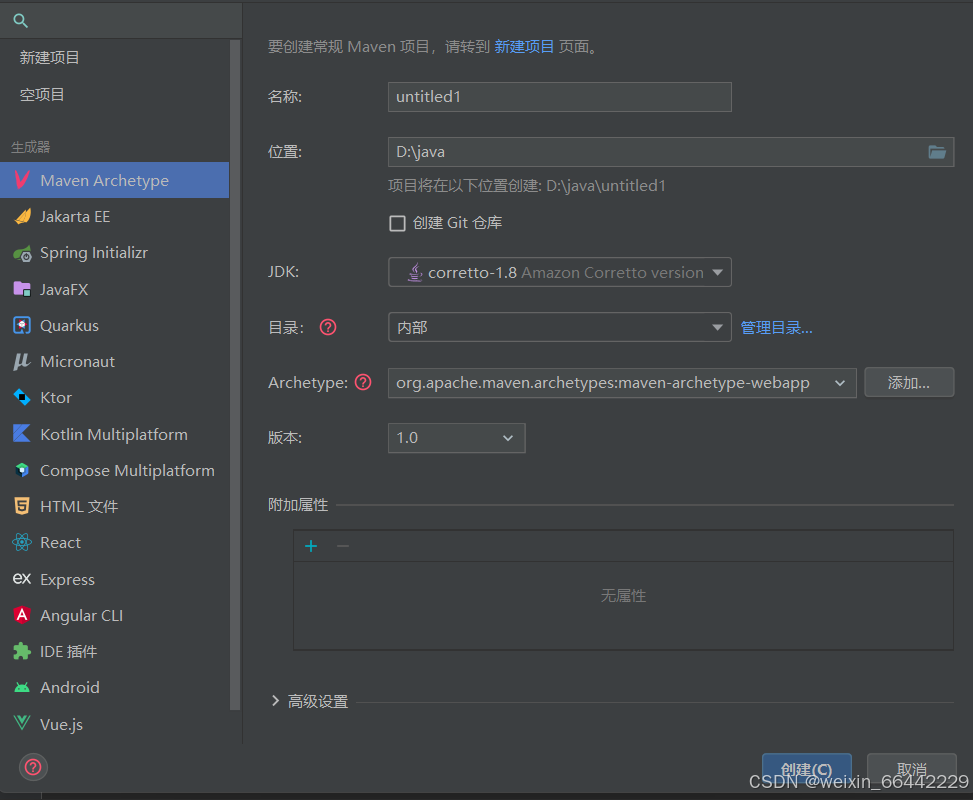
Task: Select the JavaFX generator label
Action: point(64,290)
